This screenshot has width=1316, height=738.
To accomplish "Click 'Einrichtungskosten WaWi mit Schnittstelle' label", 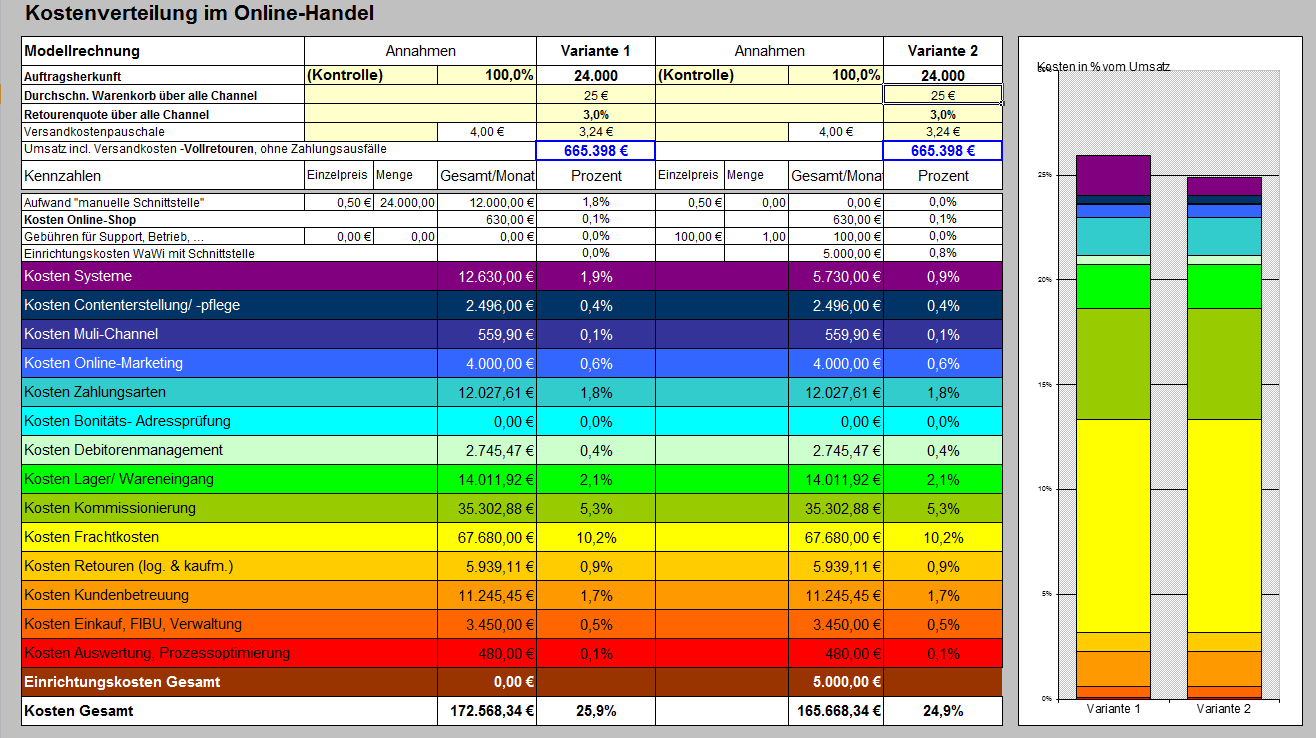I will pos(139,253).
